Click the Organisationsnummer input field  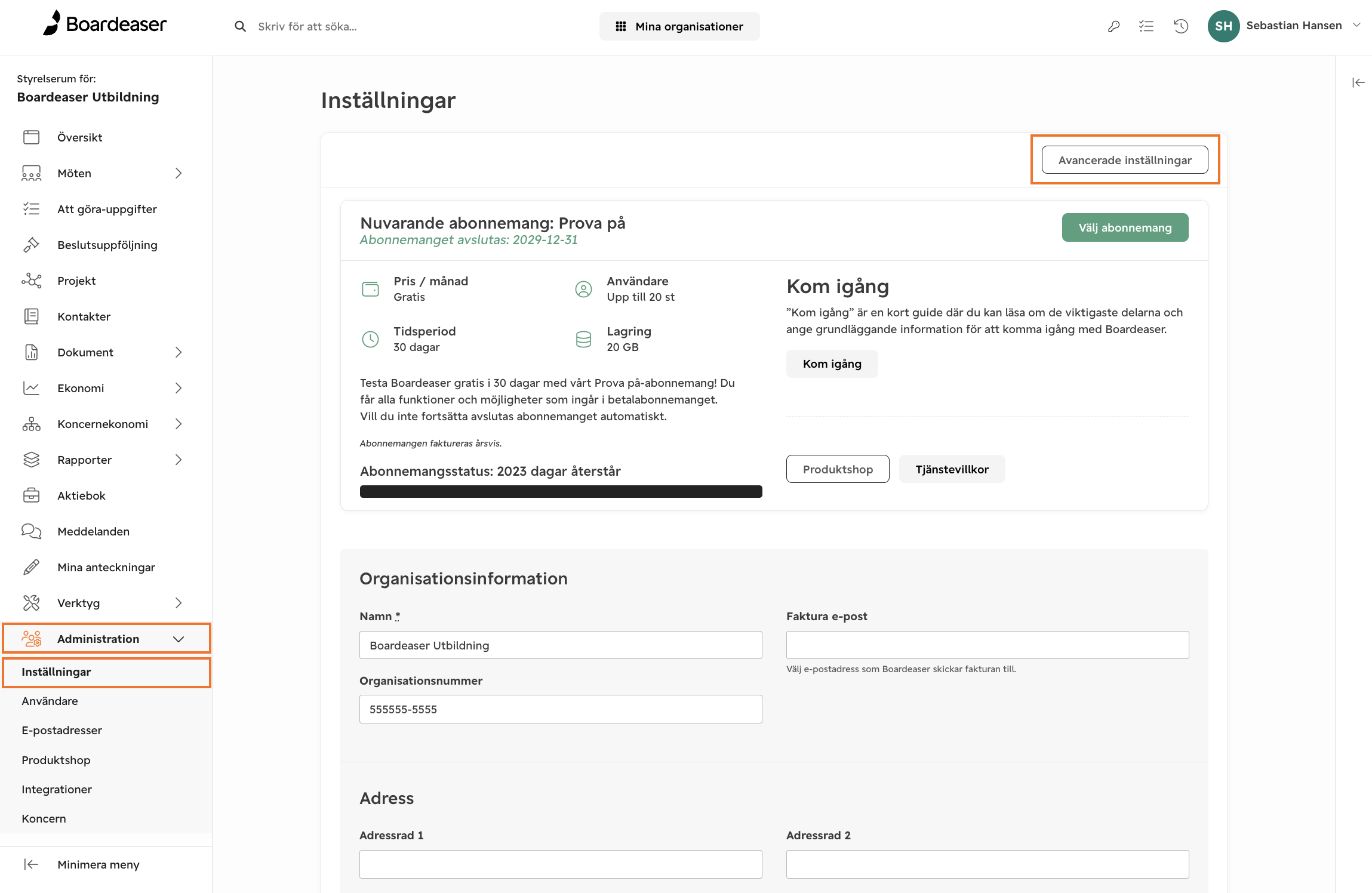[561, 709]
